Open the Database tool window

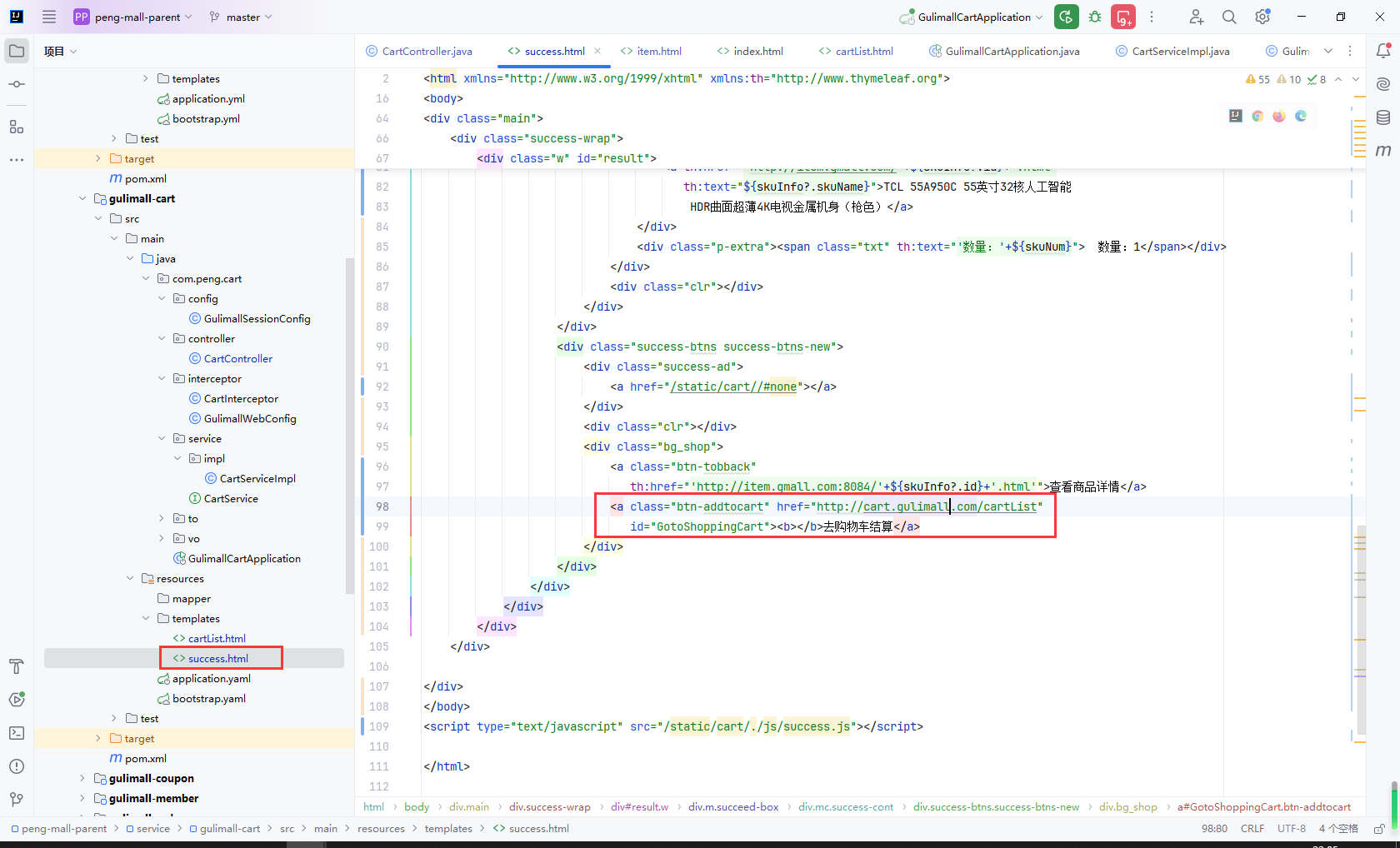(1383, 117)
